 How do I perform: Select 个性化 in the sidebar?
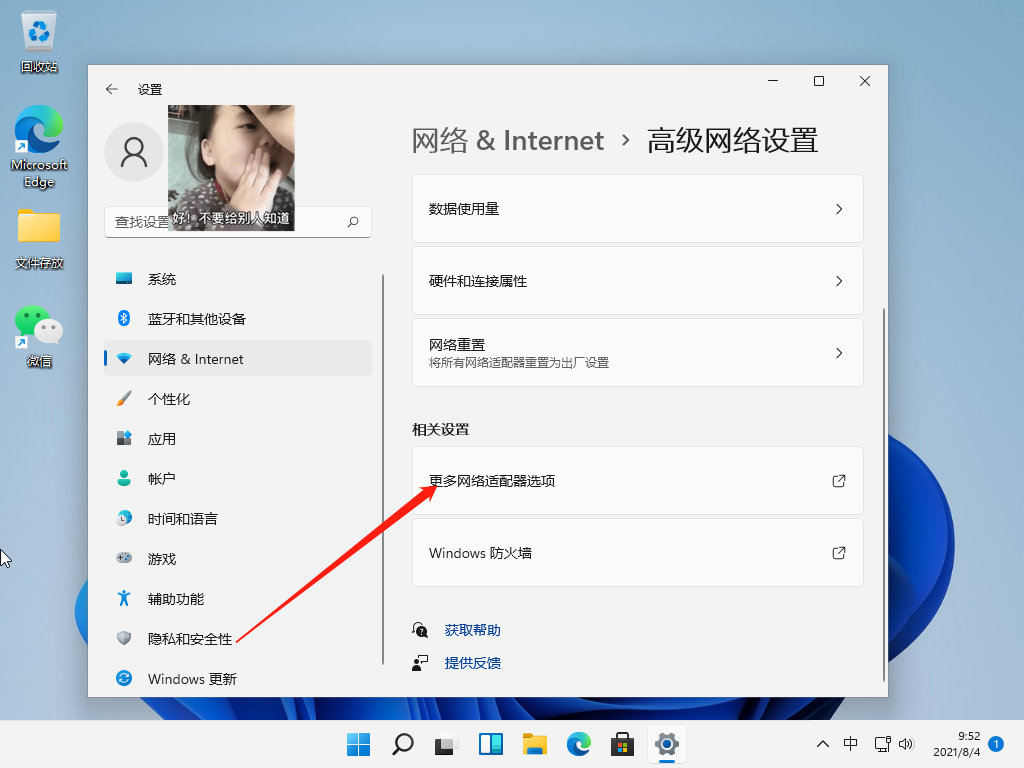168,399
